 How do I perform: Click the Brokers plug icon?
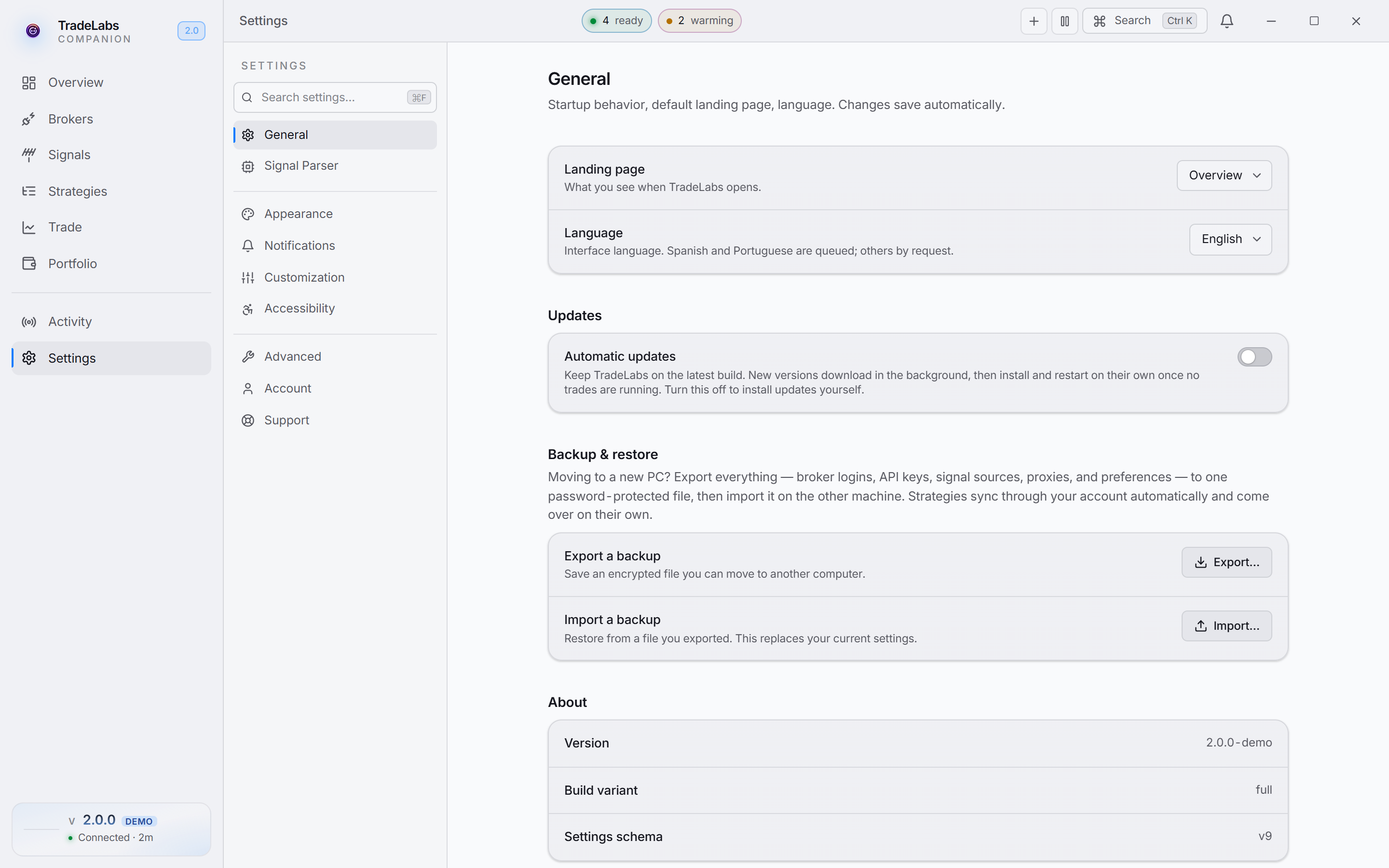click(29, 119)
